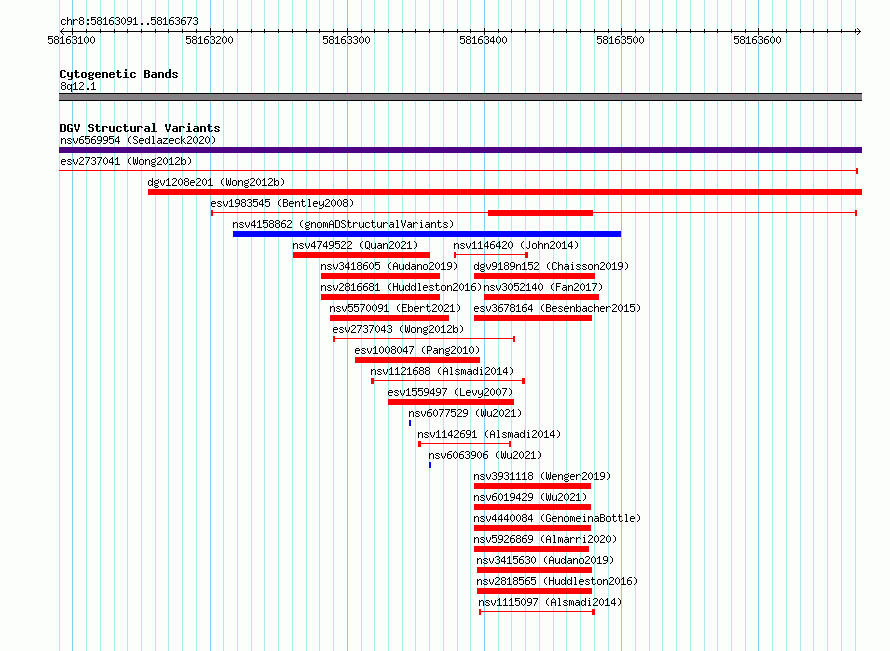Select red bar under nsv5570091 (Ebert2021)
This screenshot has width=890, height=651.
(389, 318)
